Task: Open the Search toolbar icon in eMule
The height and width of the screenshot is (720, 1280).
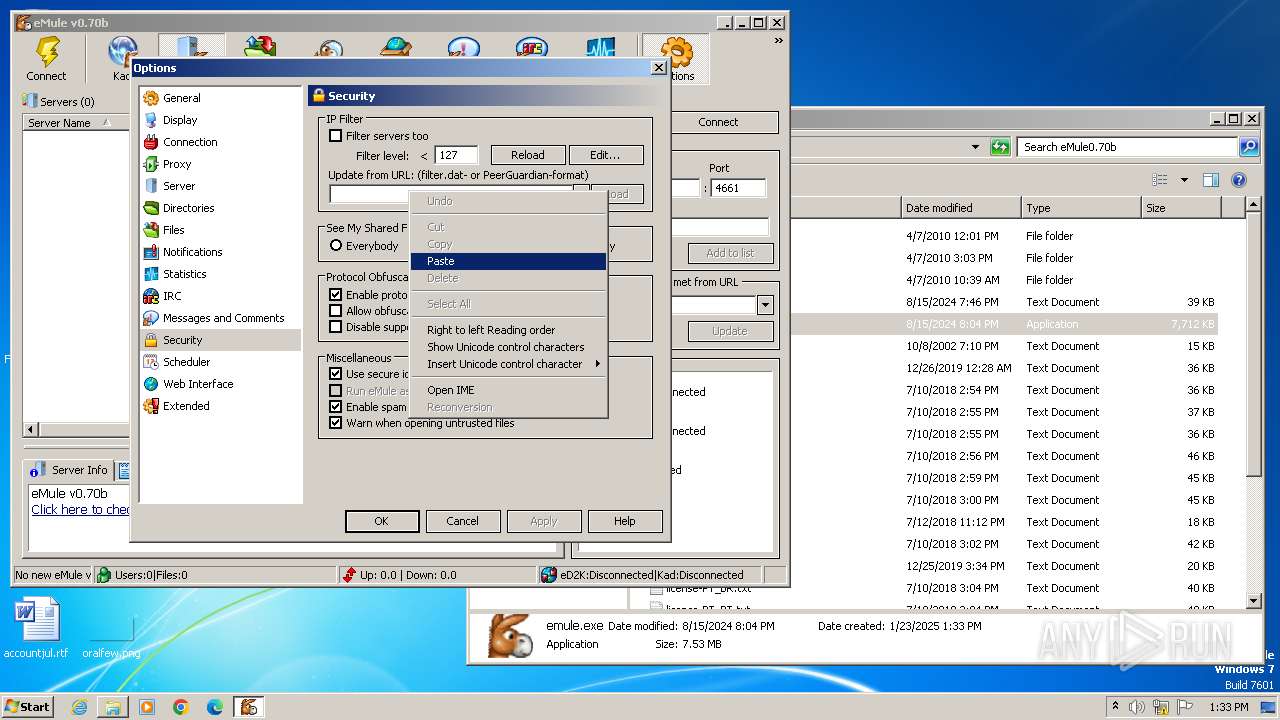Action: [327, 49]
